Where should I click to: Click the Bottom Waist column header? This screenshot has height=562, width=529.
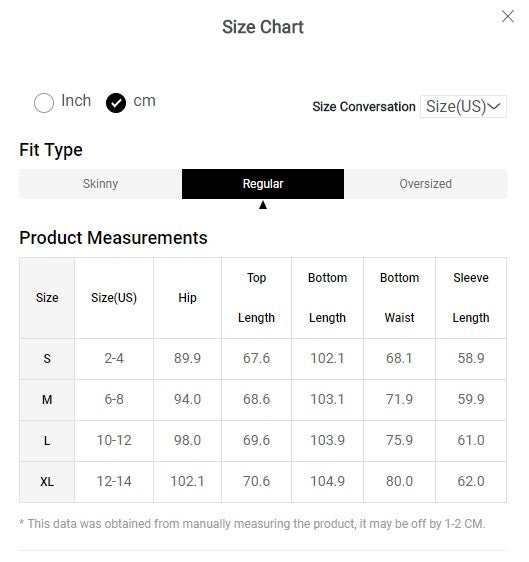tap(399, 298)
